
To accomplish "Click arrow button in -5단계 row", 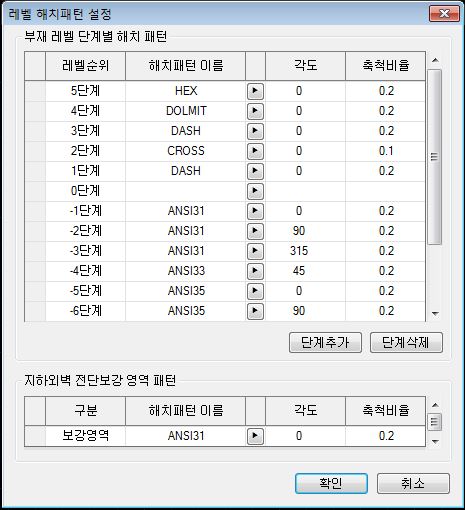I will [255, 291].
